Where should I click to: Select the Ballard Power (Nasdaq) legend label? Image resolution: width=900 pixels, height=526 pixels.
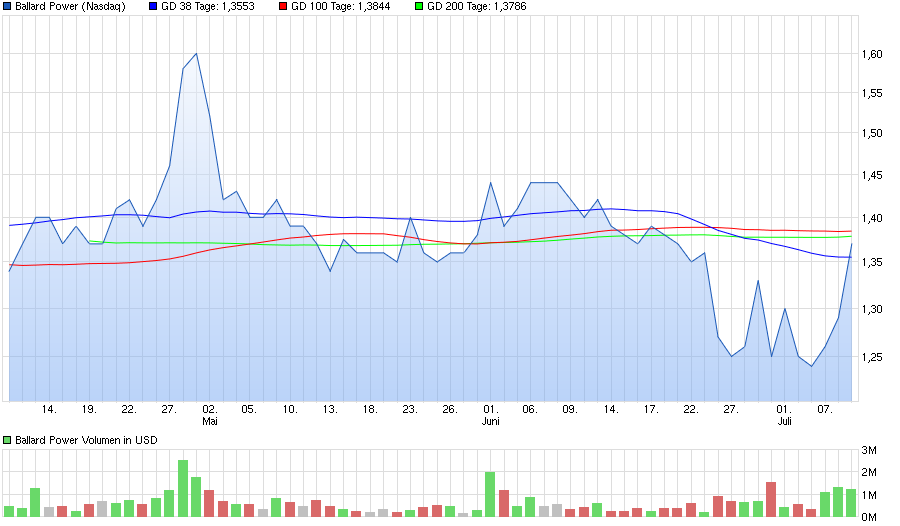coord(70,7)
